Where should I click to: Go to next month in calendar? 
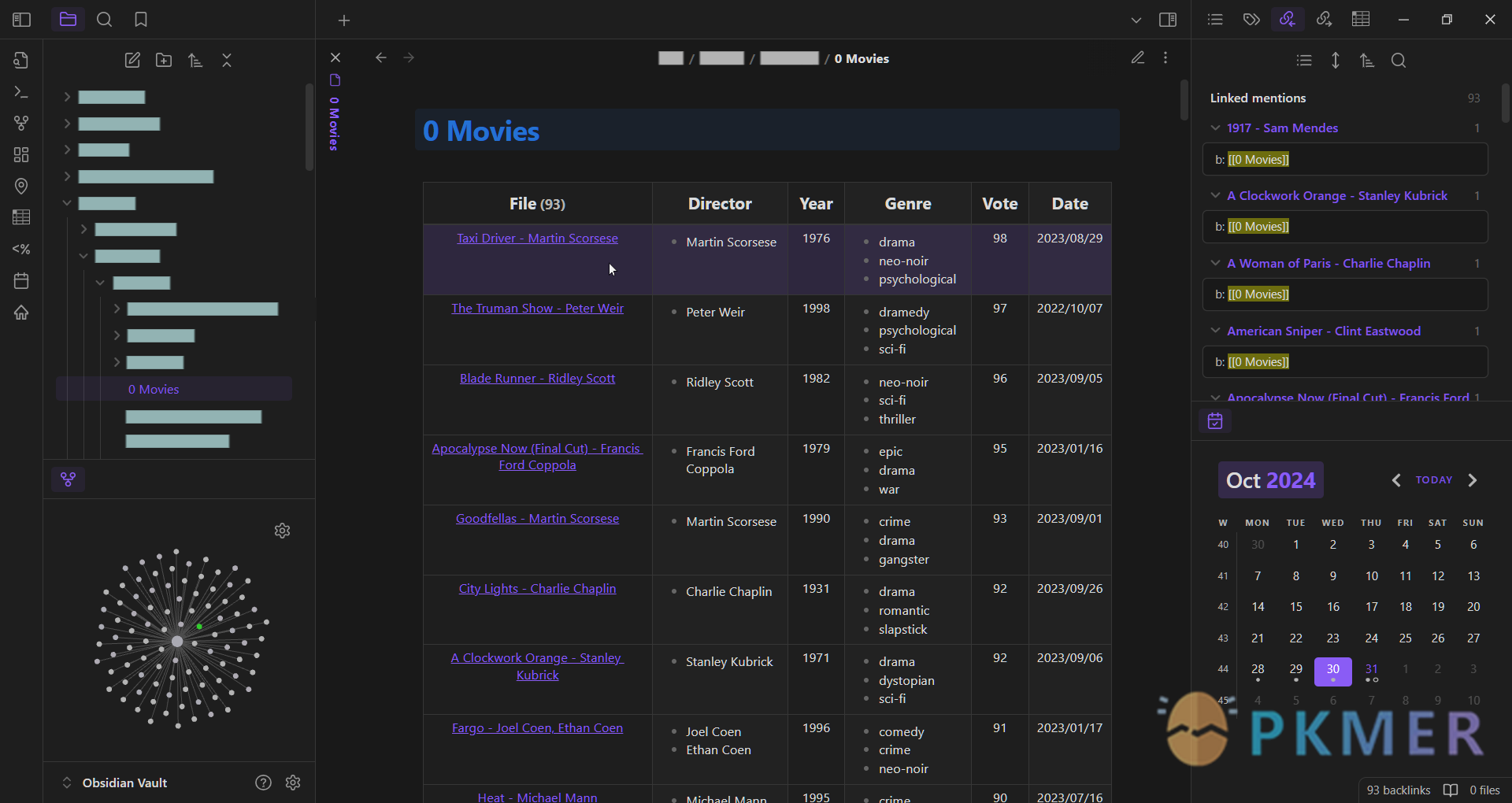point(1473,480)
